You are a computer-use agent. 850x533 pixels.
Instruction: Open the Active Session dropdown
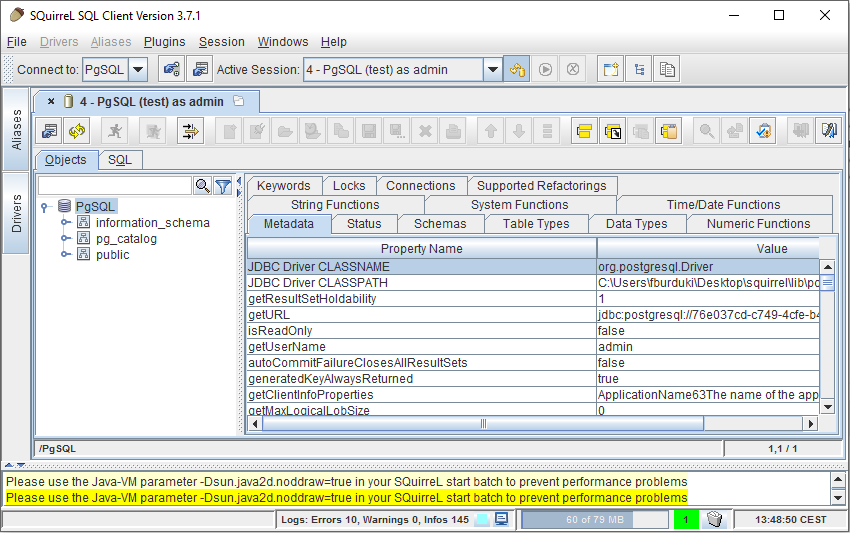coord(492,70)
